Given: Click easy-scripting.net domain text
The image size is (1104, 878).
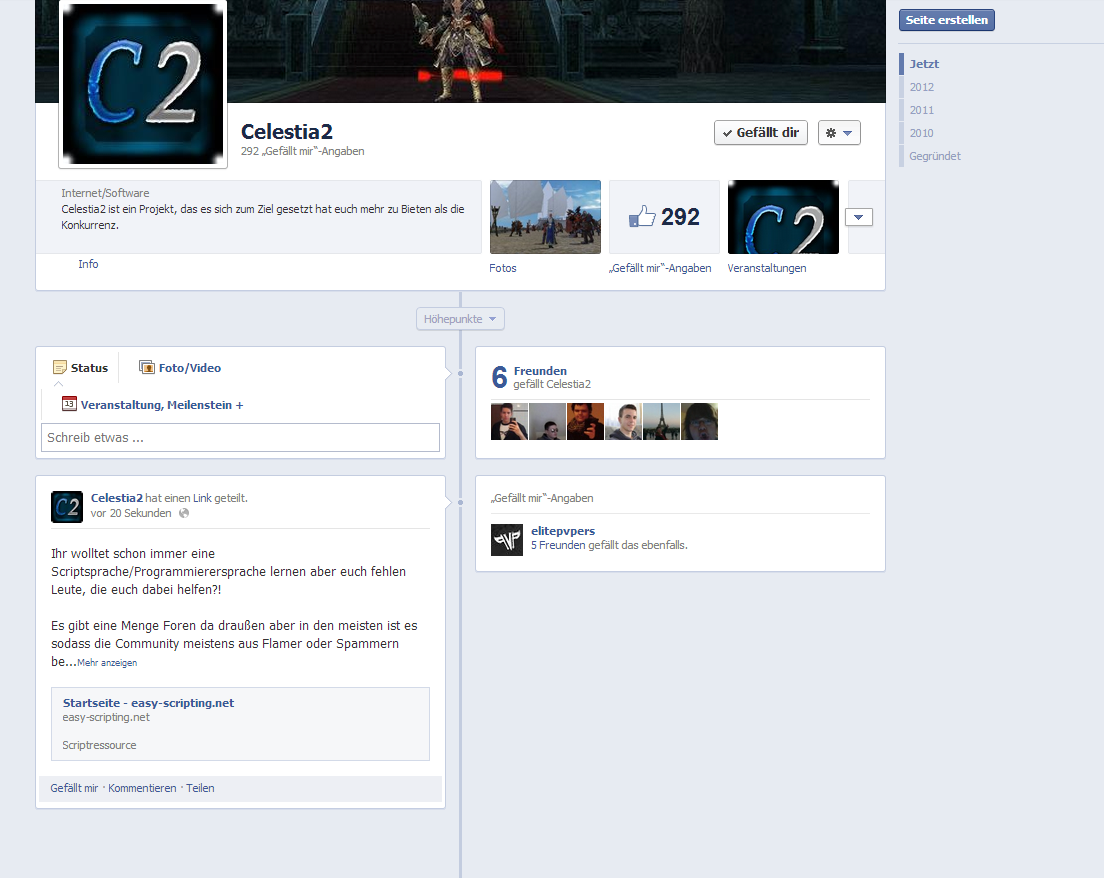Looking at the screenshot, I should tap(106, 717).
